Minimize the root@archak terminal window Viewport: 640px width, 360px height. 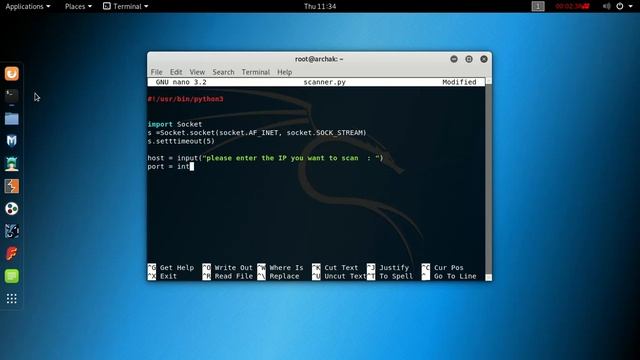[x=454, y=59]
